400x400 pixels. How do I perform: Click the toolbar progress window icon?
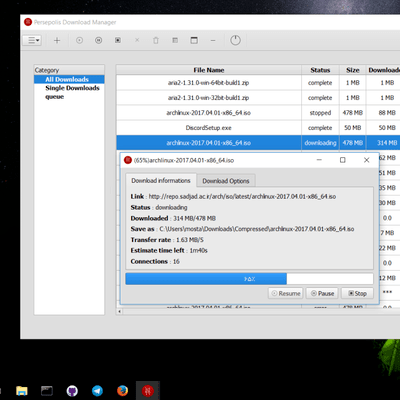point(194,40)
